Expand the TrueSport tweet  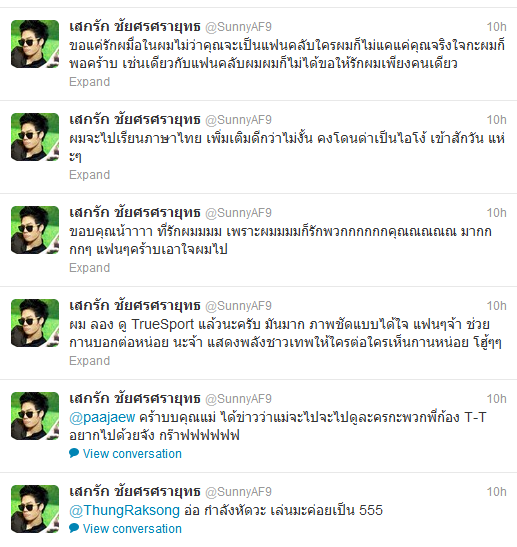point(89,360)
